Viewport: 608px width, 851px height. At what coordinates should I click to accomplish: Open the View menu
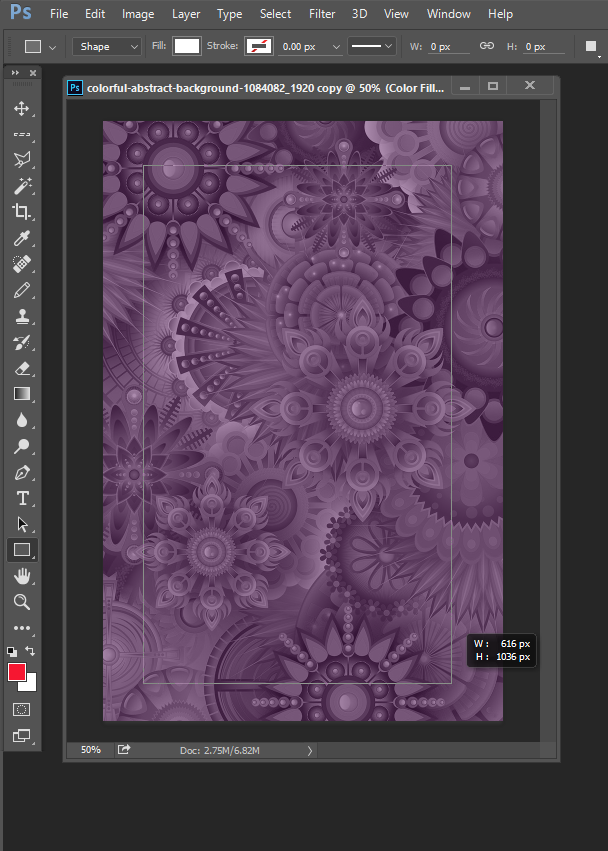[x=396, y=14]
